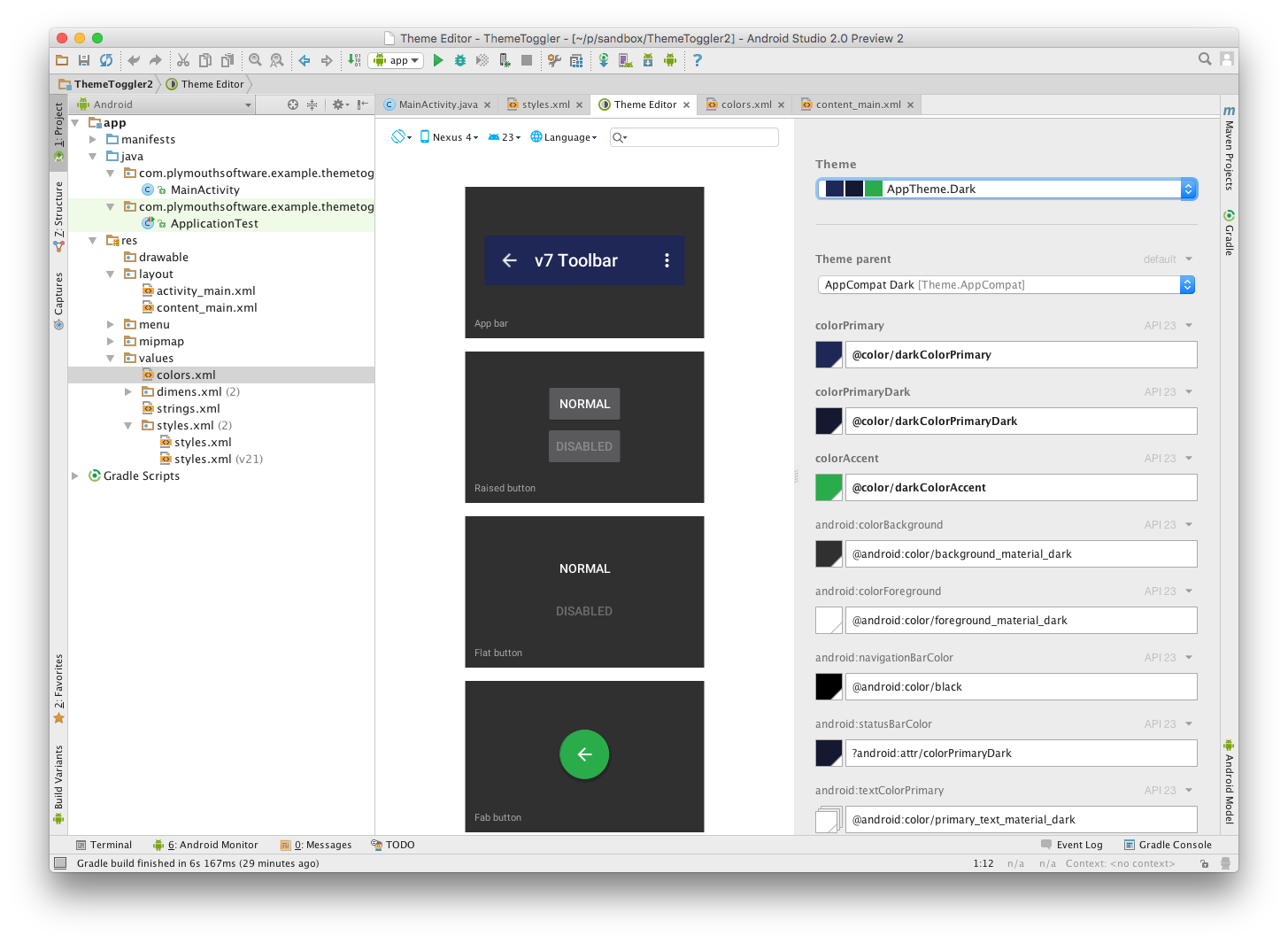Click the Synchronize toolbar icon
1288x943 pixels.
[106, 60]
